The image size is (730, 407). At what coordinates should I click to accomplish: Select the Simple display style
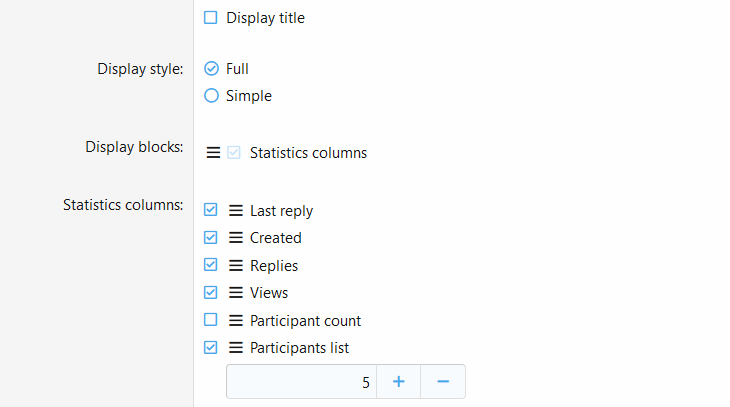click(x=211, y=95)
